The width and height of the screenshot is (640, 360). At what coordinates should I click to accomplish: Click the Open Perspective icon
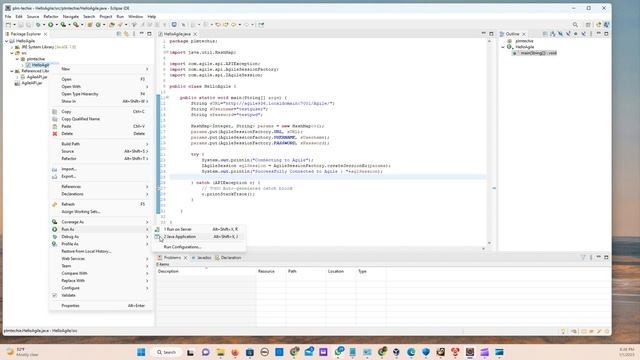pyautogui.click(x=588, y=25)
